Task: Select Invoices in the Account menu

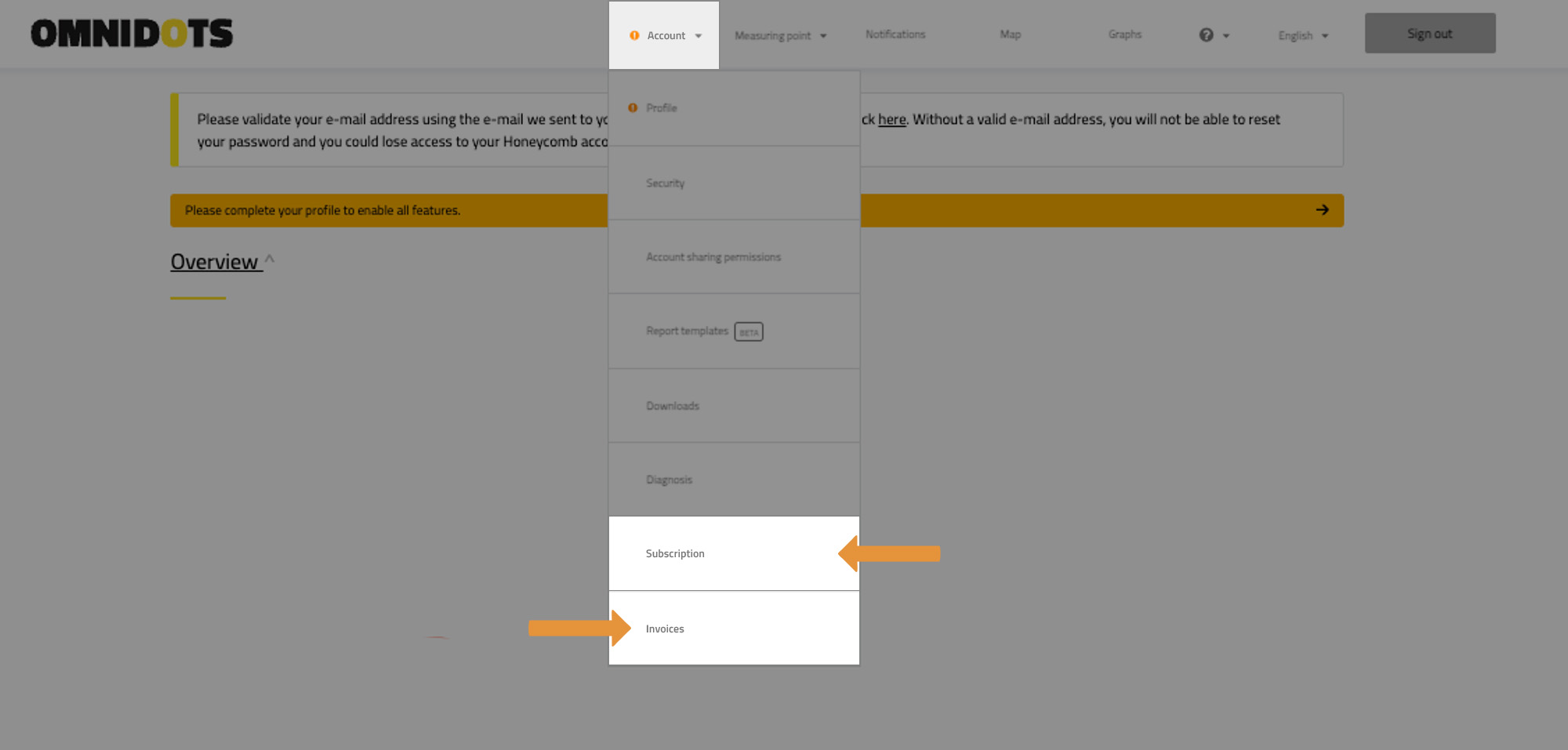Action: 665,629
